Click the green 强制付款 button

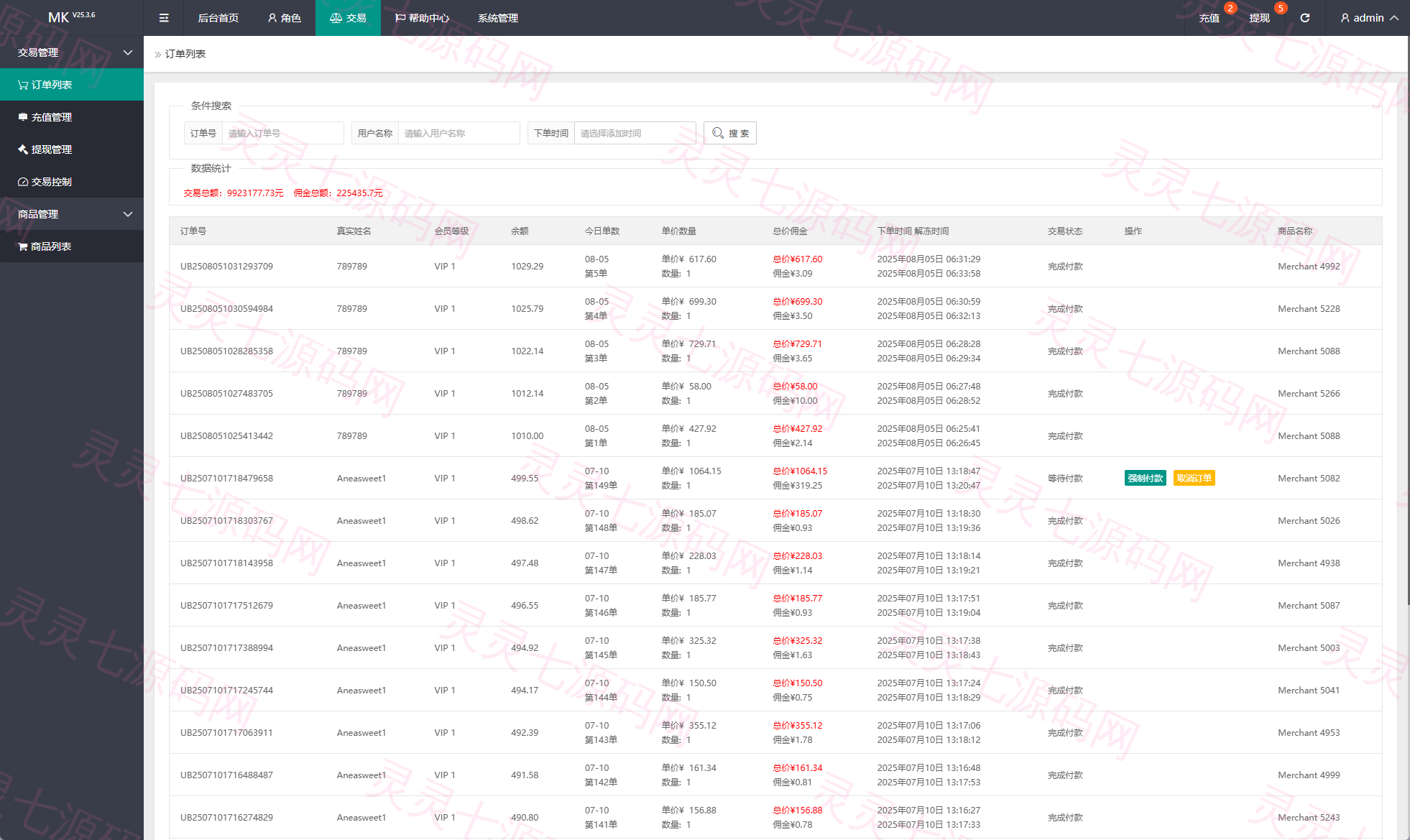click(x=1146, y=478)
